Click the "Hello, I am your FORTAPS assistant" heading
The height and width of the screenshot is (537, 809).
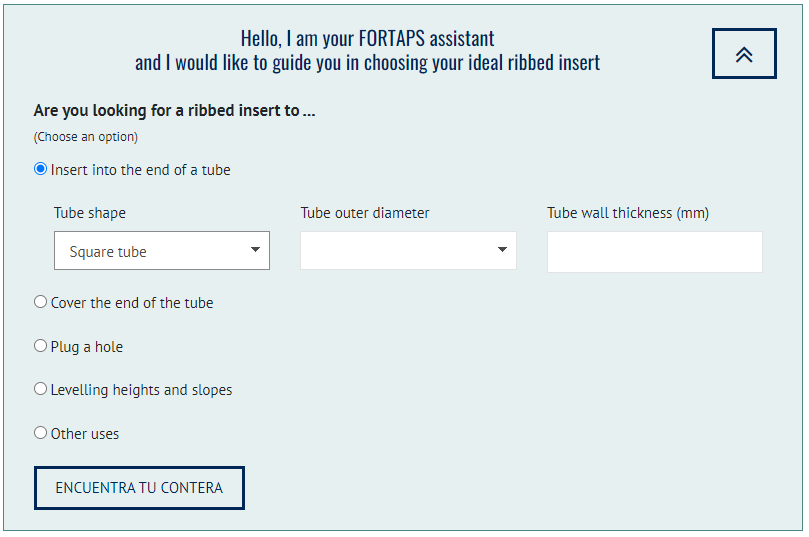[367, 39]
